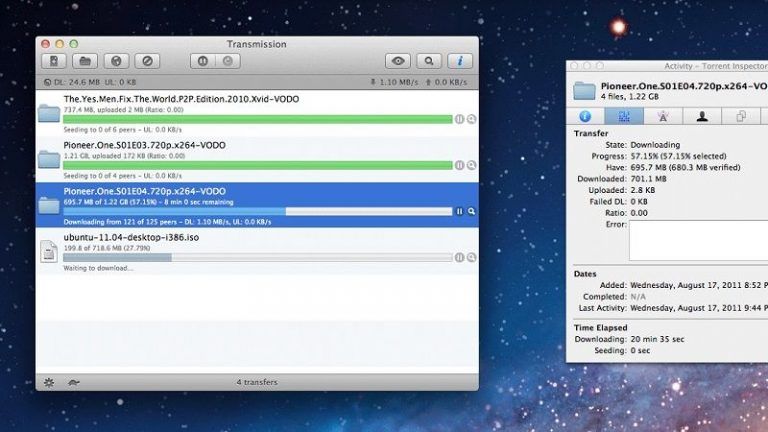This screenshot has height=432, width=768.
Task: Switch to the Activity inspector tab
Action: pos(624,117)
